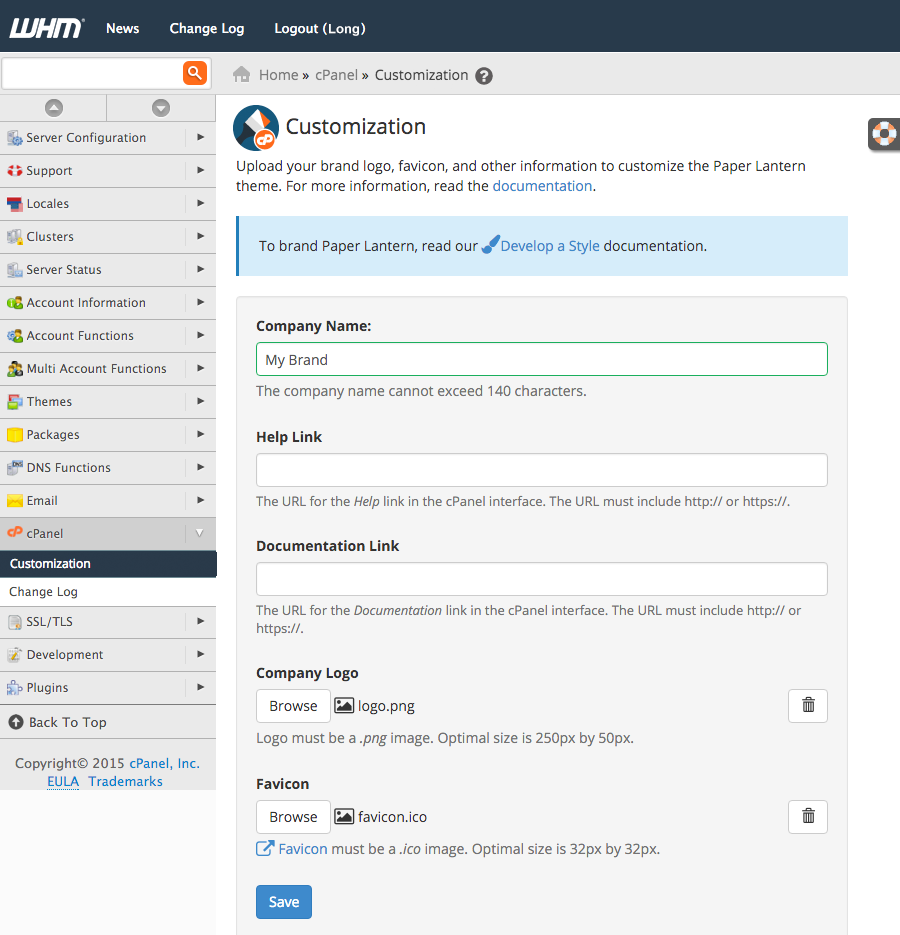Expand the DNS Functions section
This screenshot has width=900, height=935.
[200, 468]
